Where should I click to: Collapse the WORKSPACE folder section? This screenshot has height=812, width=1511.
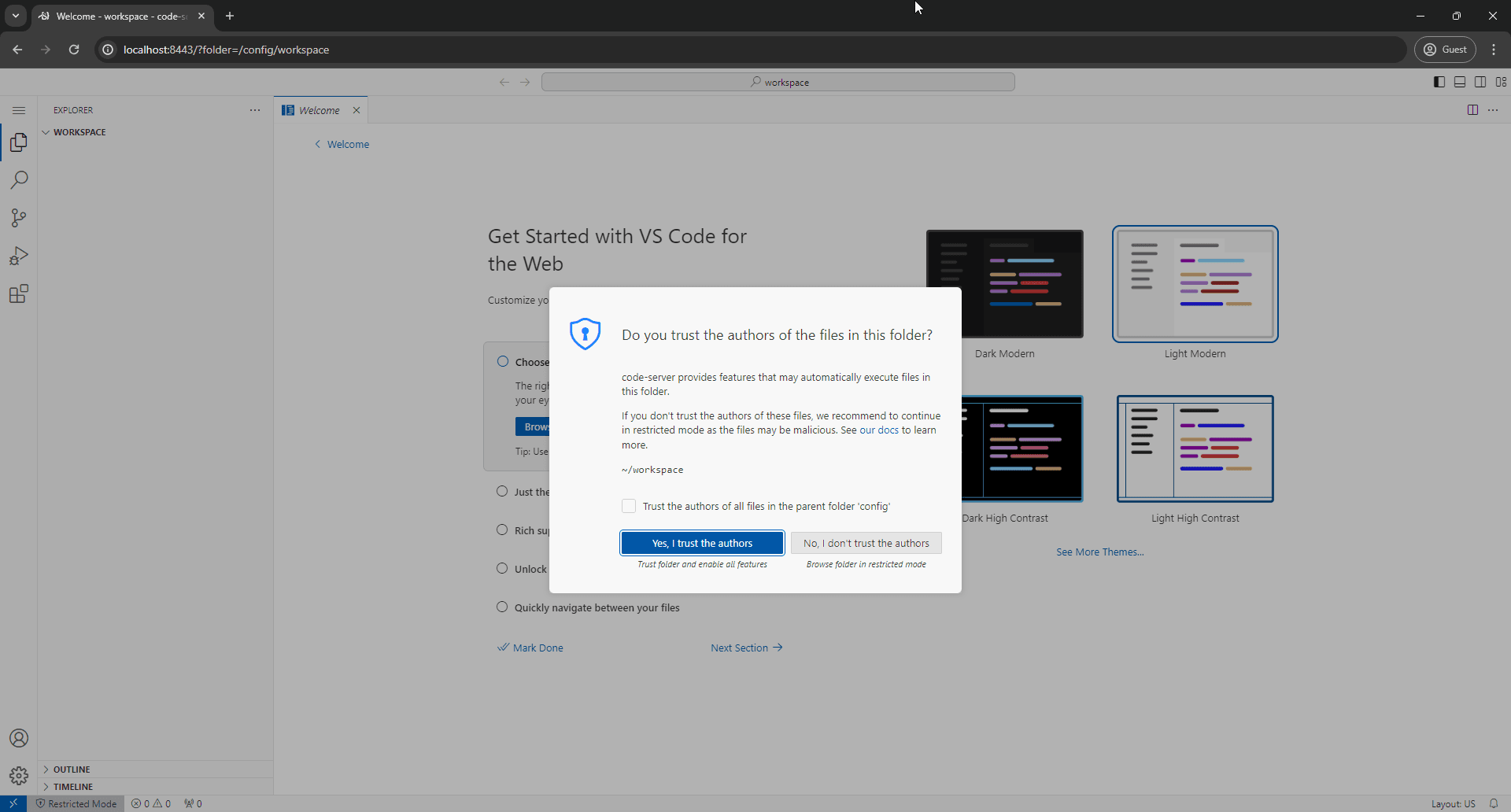coord(79,131)
